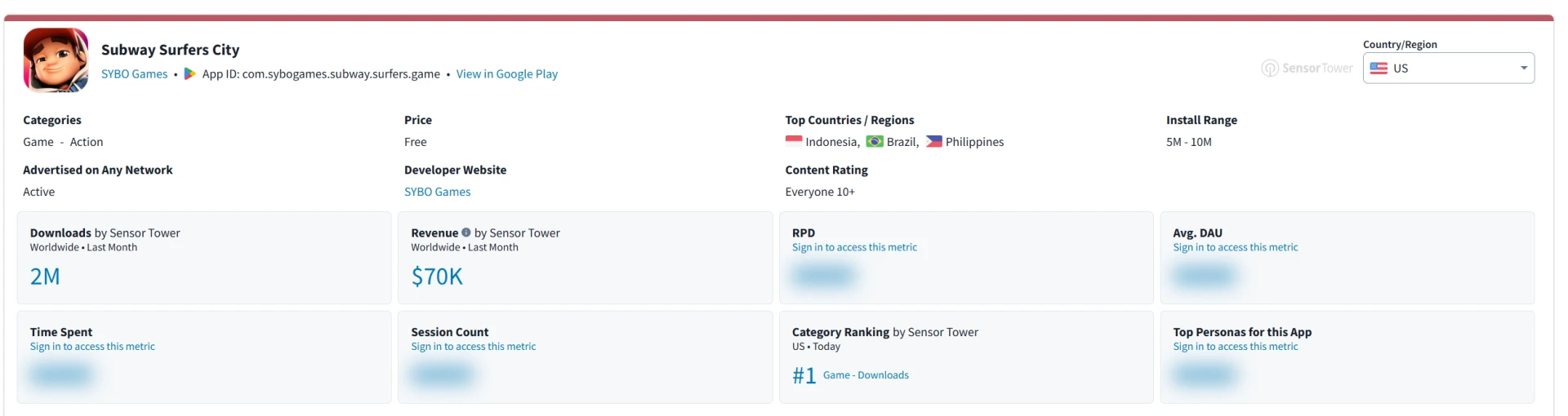The width and height of the screenshot is (1568, 416).
Task: Sign in to access RPD metric
Action: [854, 247]
